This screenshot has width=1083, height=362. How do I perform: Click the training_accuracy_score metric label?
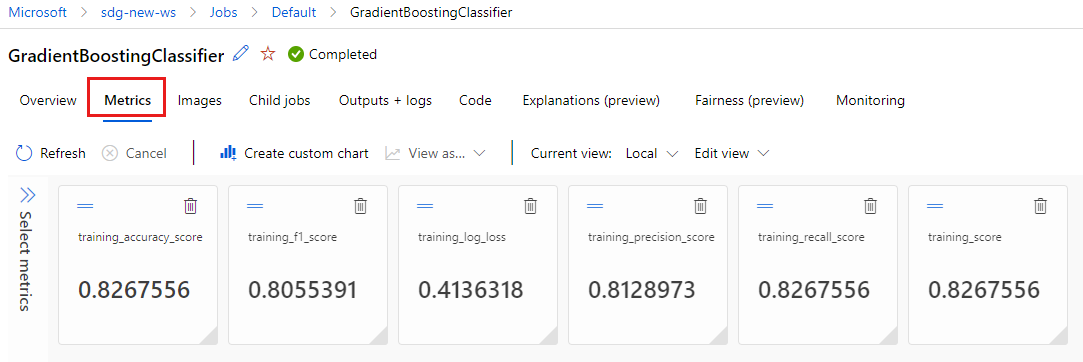(x=140, y=238)
